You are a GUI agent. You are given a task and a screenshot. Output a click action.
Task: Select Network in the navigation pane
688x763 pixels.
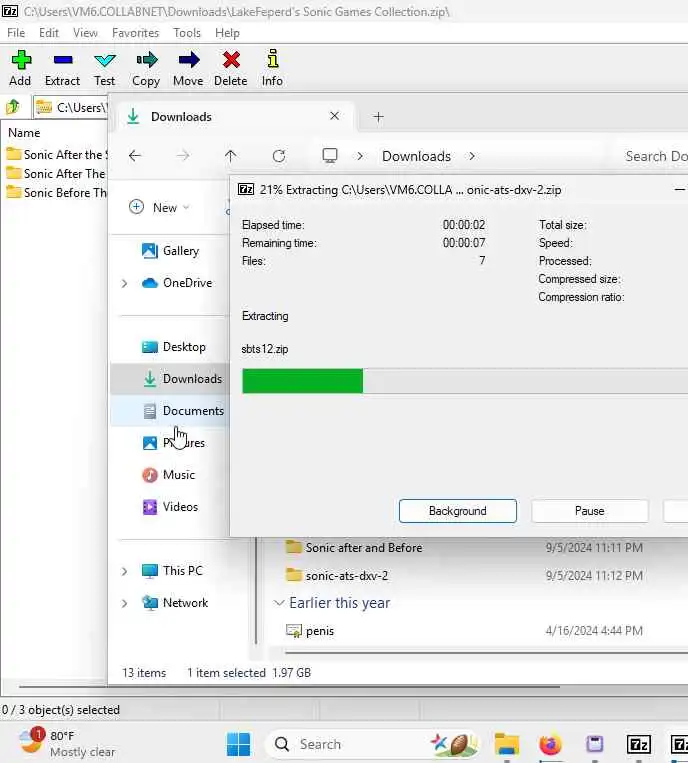click(175, 603)
